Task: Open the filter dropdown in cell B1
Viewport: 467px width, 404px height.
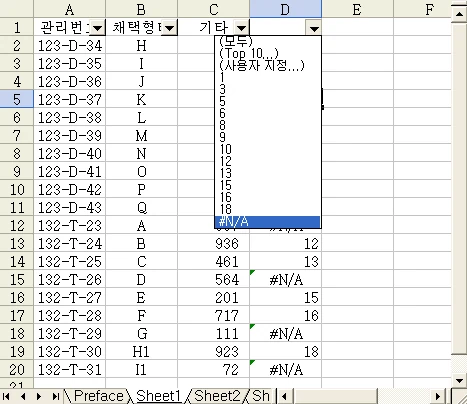Action: click(170, 28)
